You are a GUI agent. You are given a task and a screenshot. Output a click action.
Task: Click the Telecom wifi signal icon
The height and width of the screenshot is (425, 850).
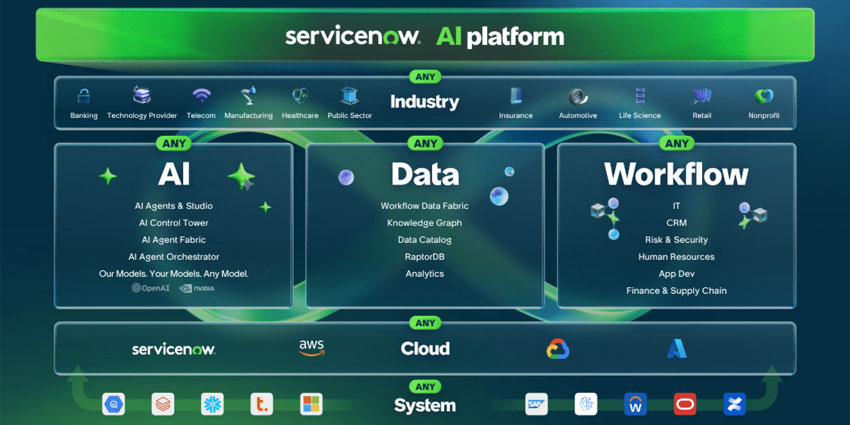[x=201, y=96]
